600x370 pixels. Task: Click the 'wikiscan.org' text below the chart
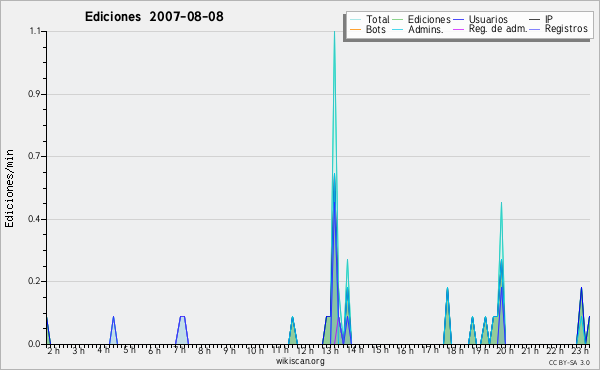pyautogui.click(x=300, y=361)
